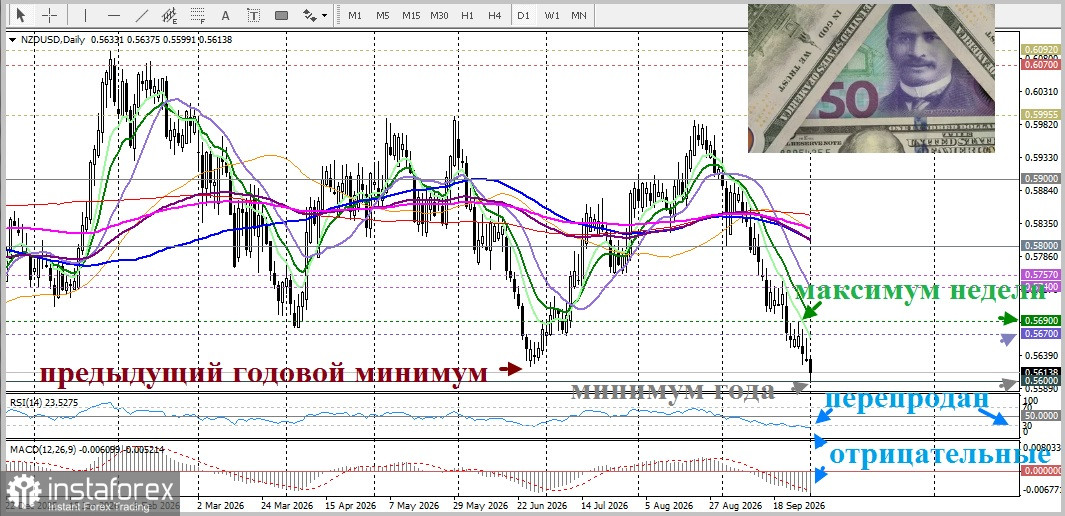Viewport: 1065px width, 516px height.
Task: Click the 0.58840 price scale value
Action: [x=1040, y=191]
